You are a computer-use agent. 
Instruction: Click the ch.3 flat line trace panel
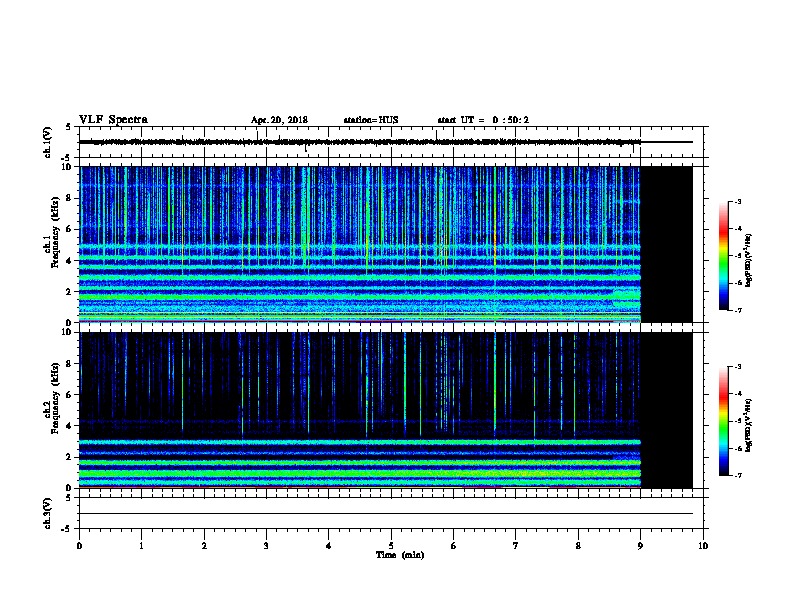pos(391,513)
